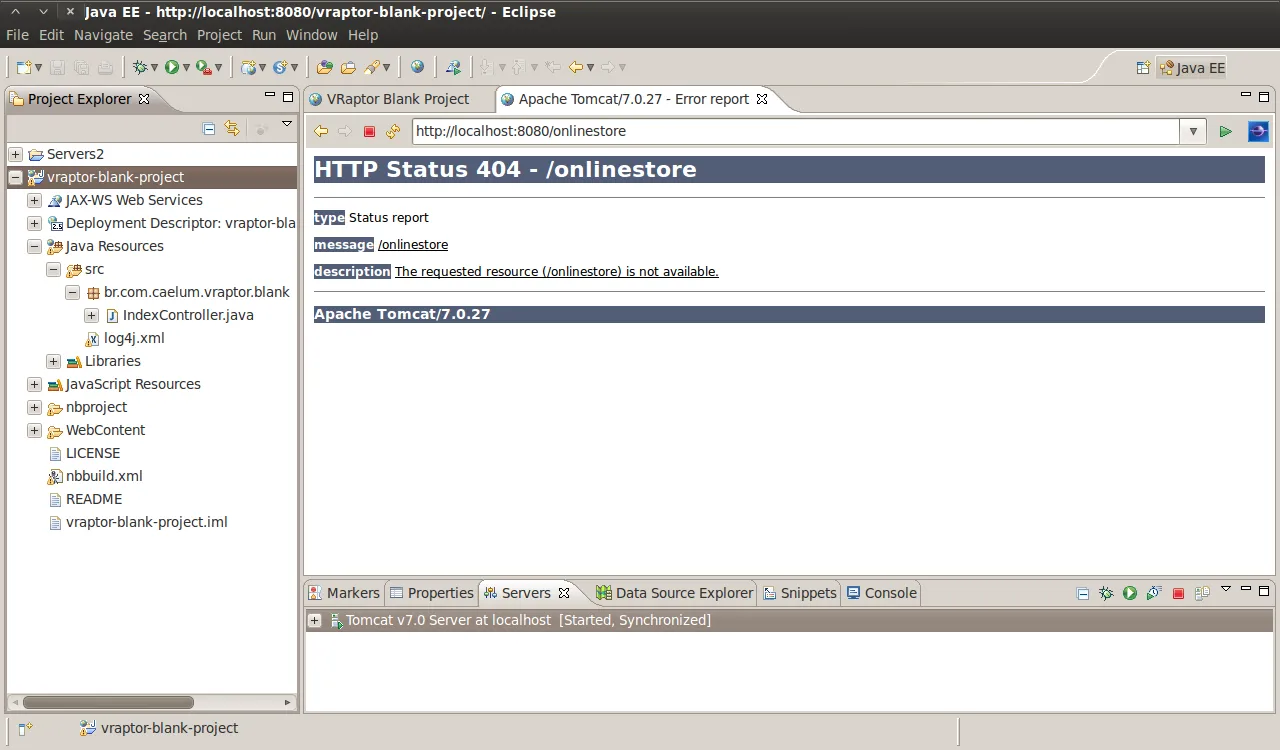
Task: Expand the Libraries node
Action: (53, 361)
